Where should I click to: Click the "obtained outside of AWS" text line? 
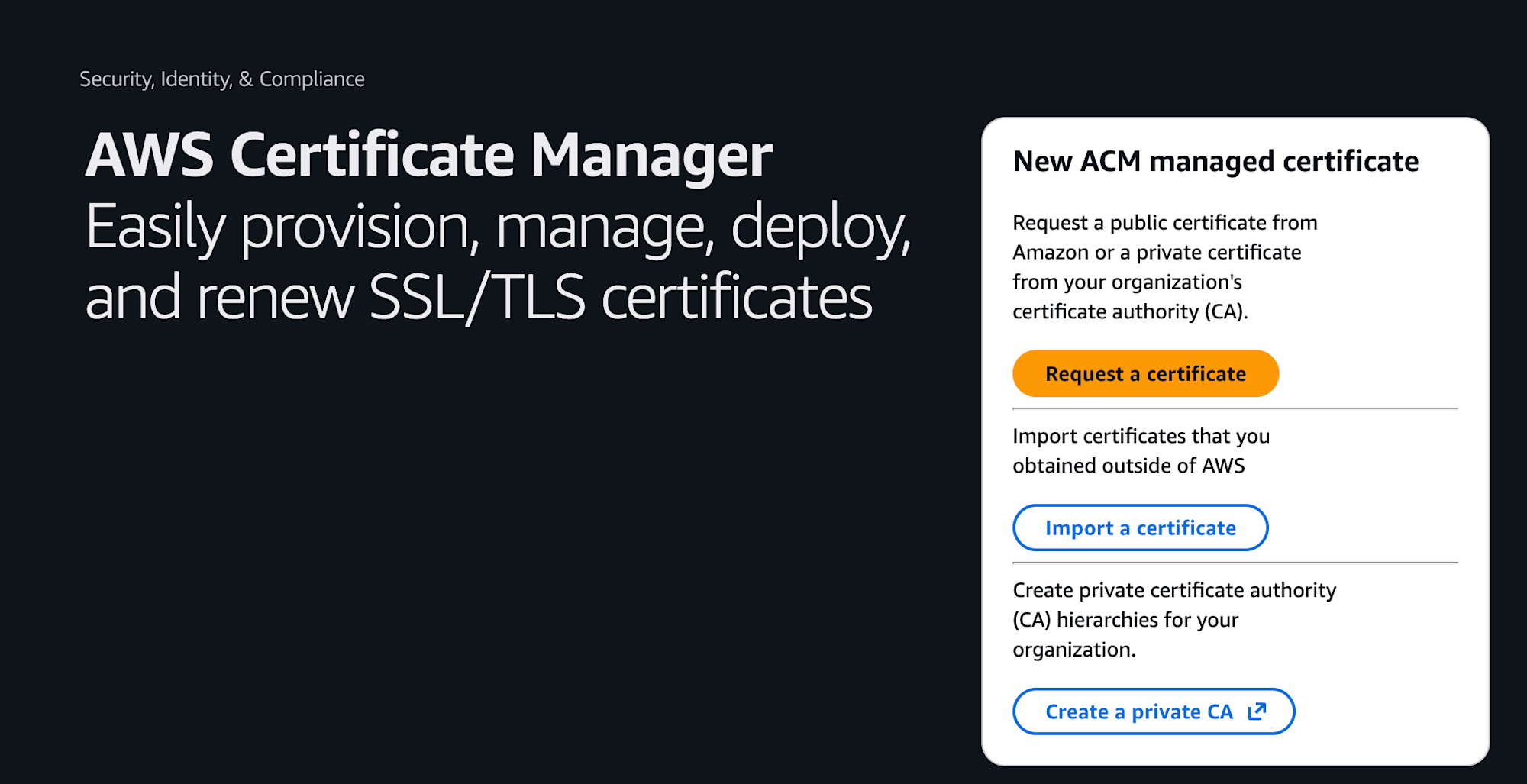coord(1128,466)
